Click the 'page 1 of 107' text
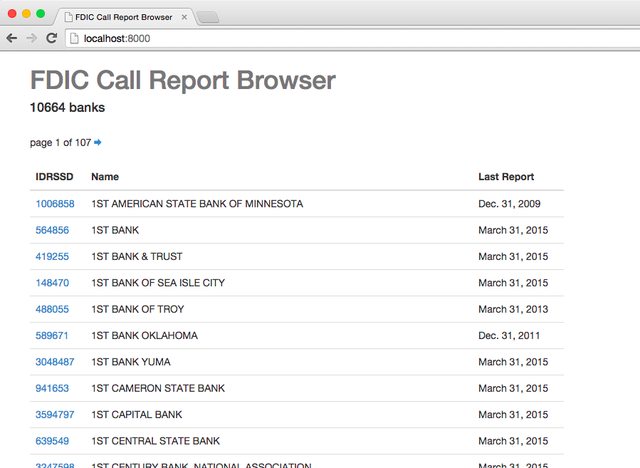Viewport: 640px width, 468px height. (x=60, y=142)
